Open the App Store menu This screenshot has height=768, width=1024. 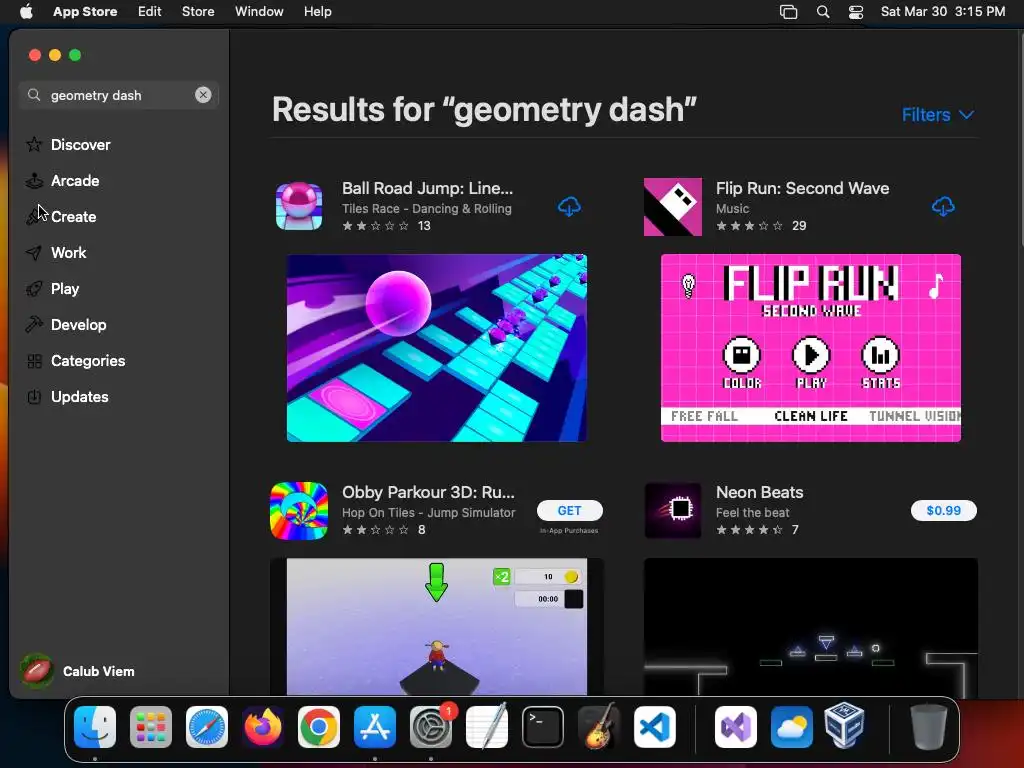pos(85,12)
